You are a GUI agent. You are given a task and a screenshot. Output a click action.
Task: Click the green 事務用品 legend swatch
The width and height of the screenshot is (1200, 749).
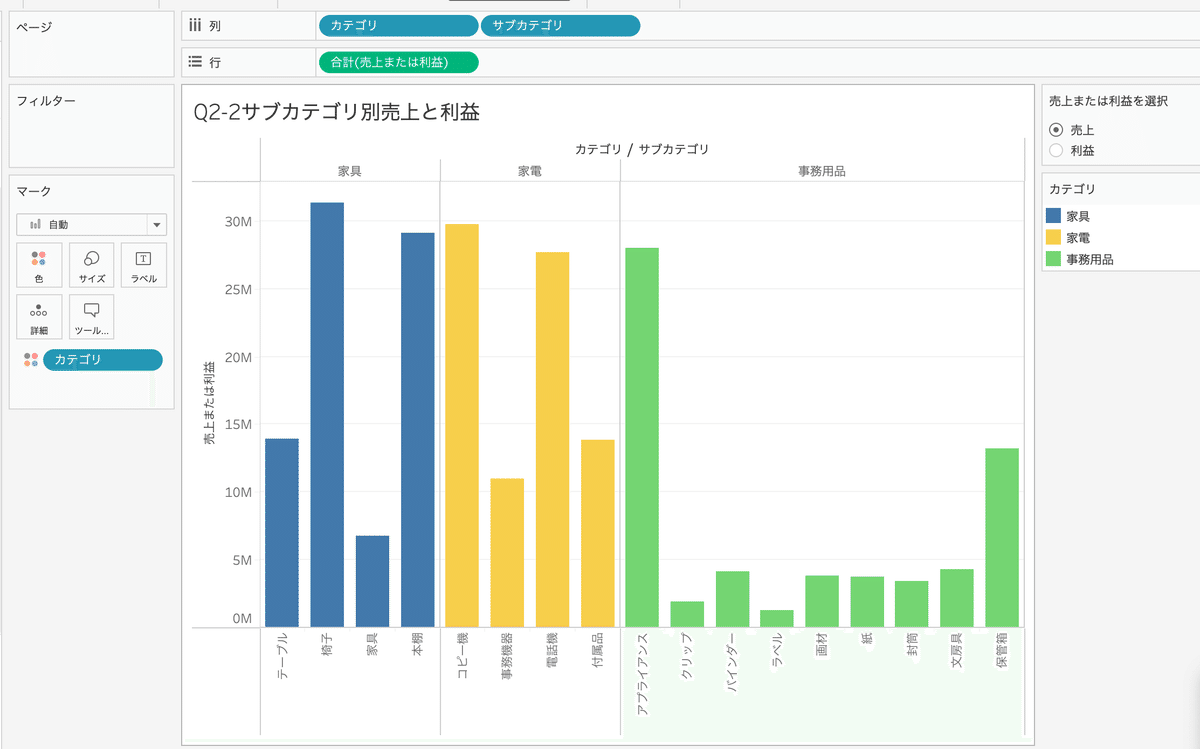[x=1052, y=259]
